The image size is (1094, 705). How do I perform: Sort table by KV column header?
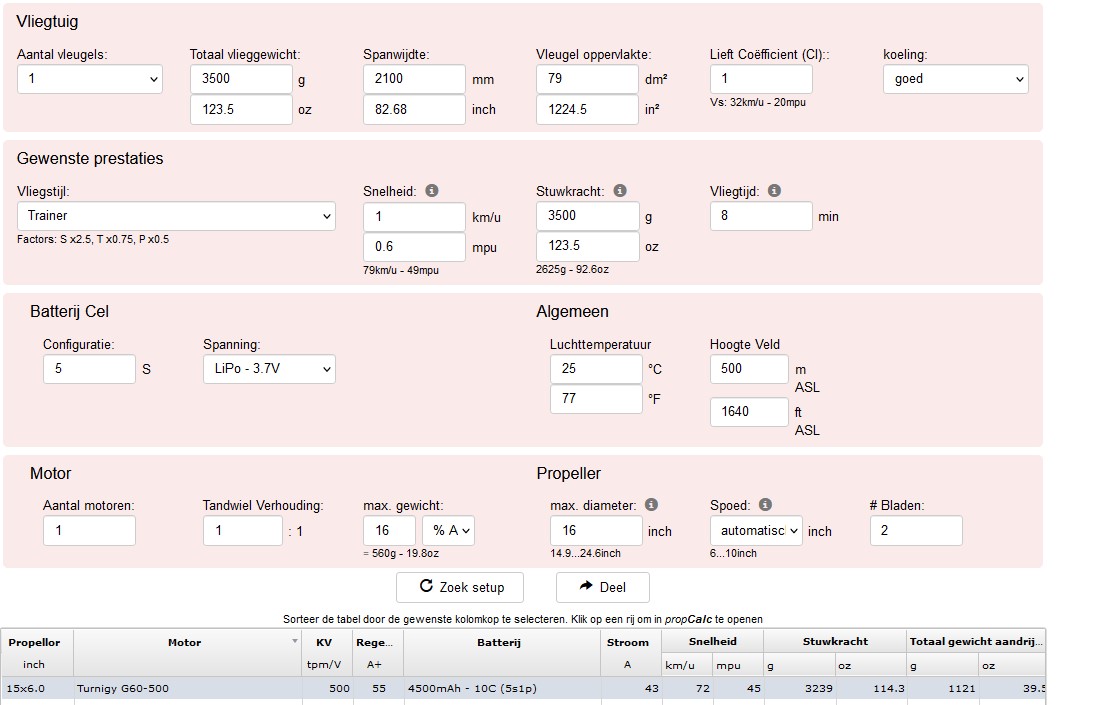pyautogui.click(x=324, y=642)
